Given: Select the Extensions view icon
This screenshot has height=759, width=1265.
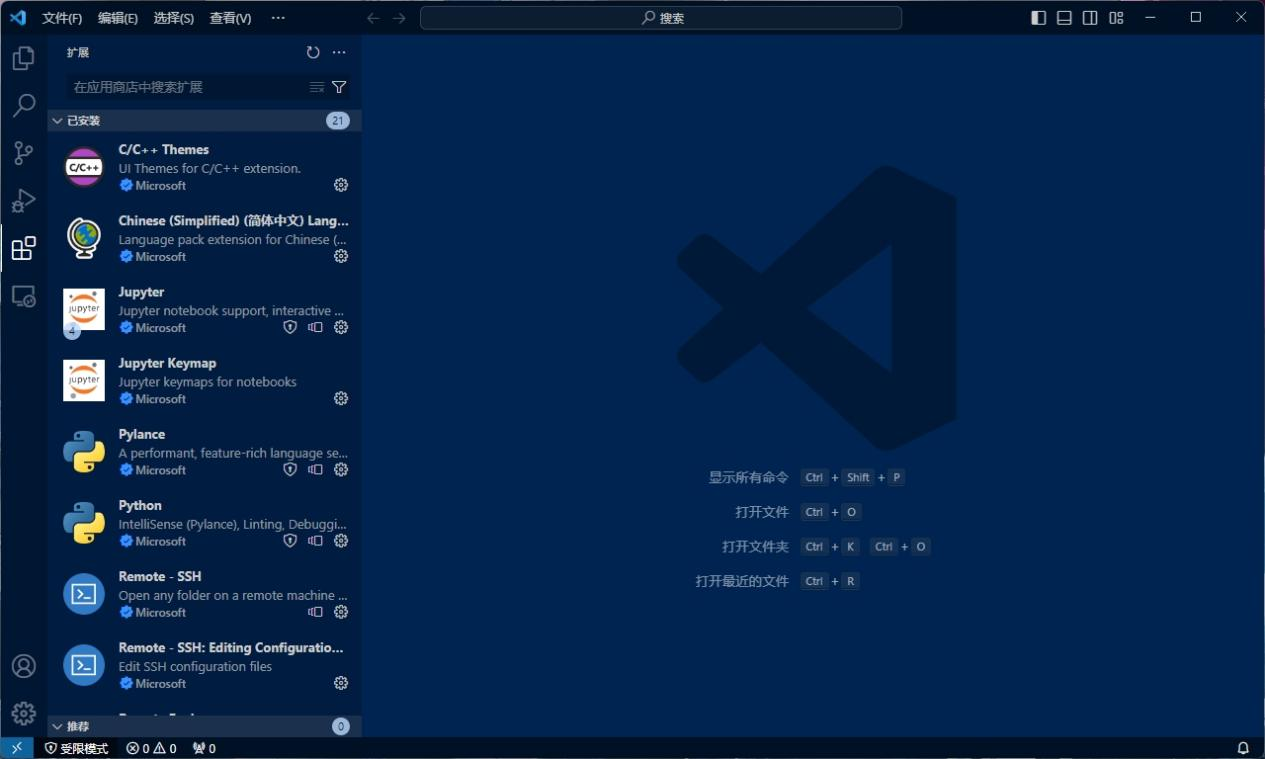Looking at the screenshot, I should tap(23, 248).
